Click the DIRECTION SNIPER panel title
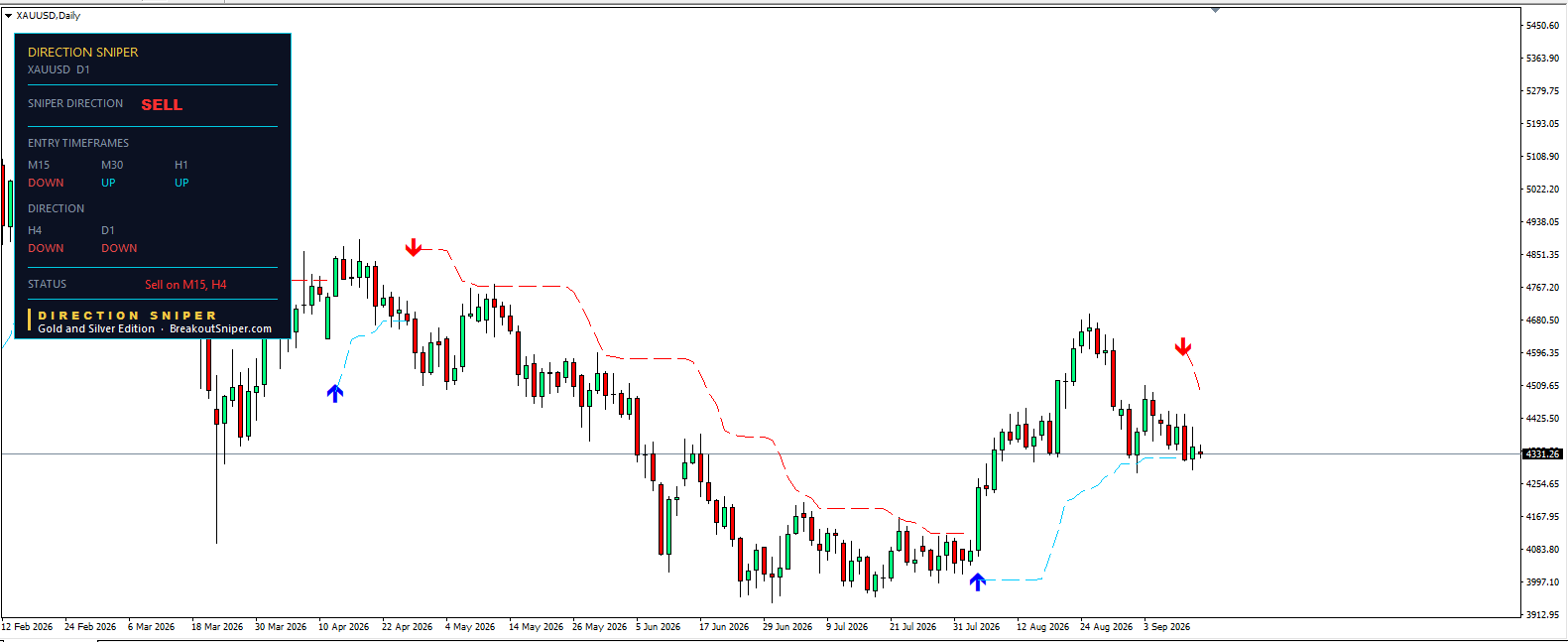 (83, 52)
